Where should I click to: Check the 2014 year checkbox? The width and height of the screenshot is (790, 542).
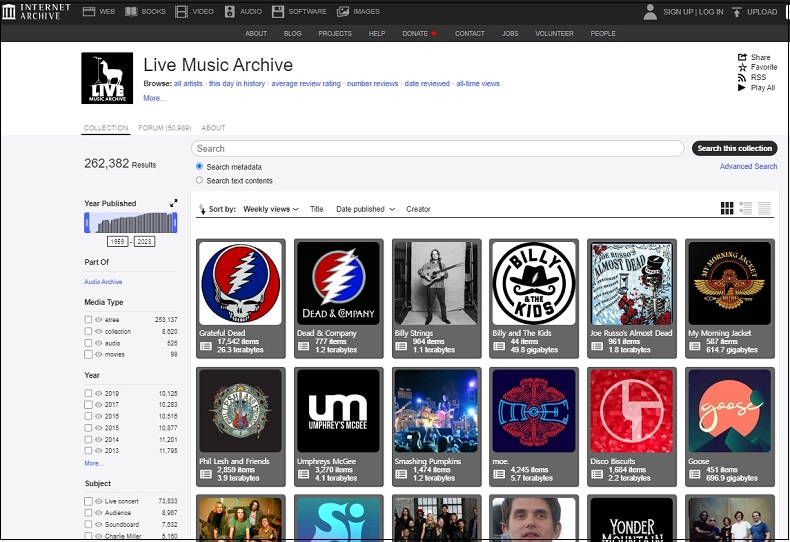[x=88, y=439]
